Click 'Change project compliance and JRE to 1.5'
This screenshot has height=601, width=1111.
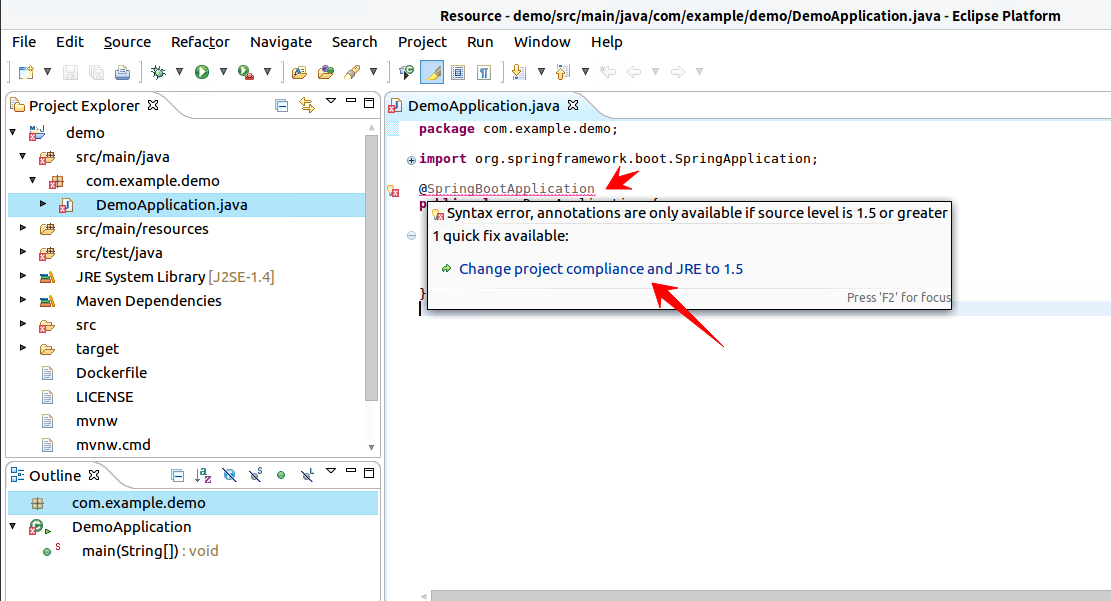point(601,269)
